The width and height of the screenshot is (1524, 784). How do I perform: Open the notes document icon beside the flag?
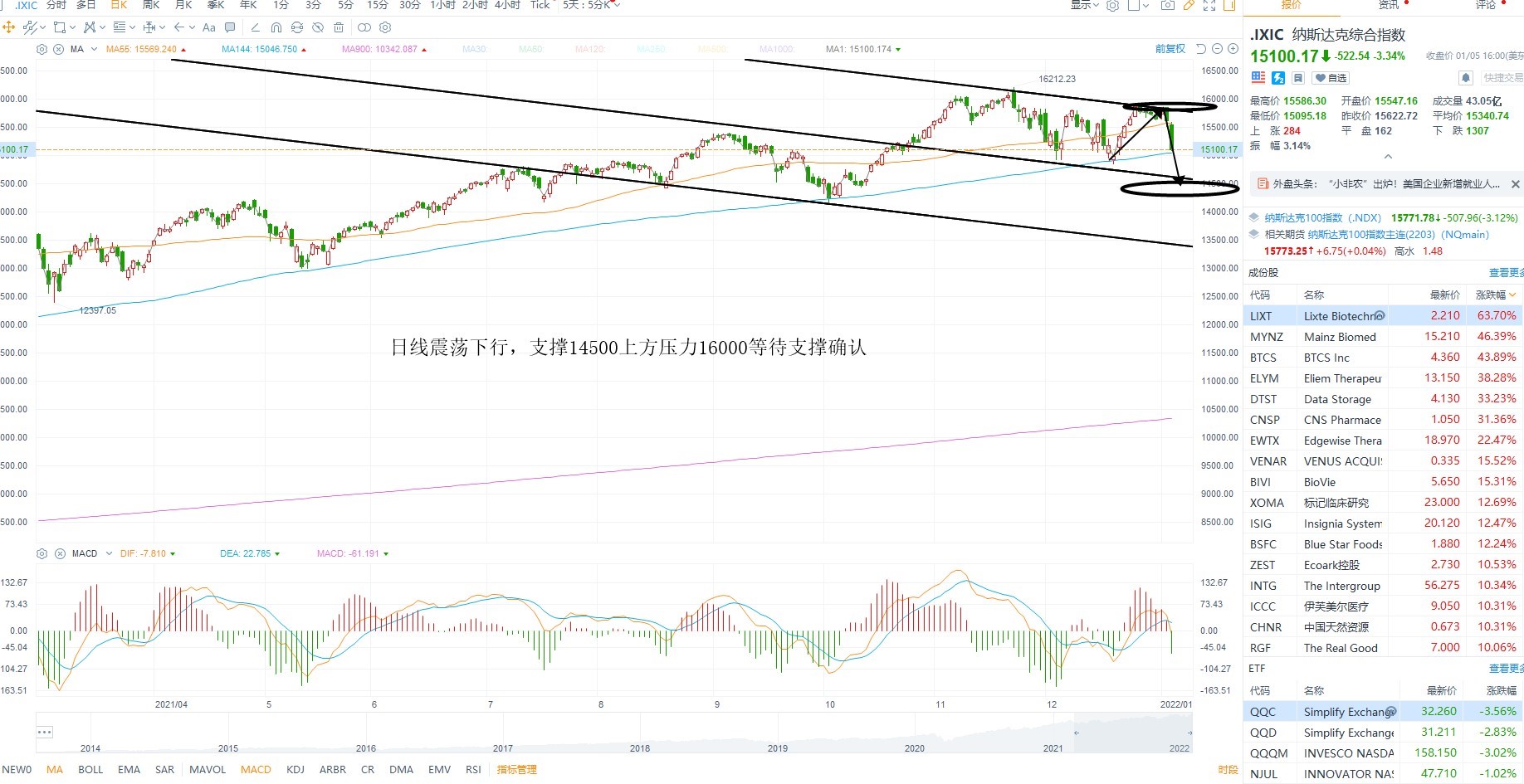coord(1298,78)
